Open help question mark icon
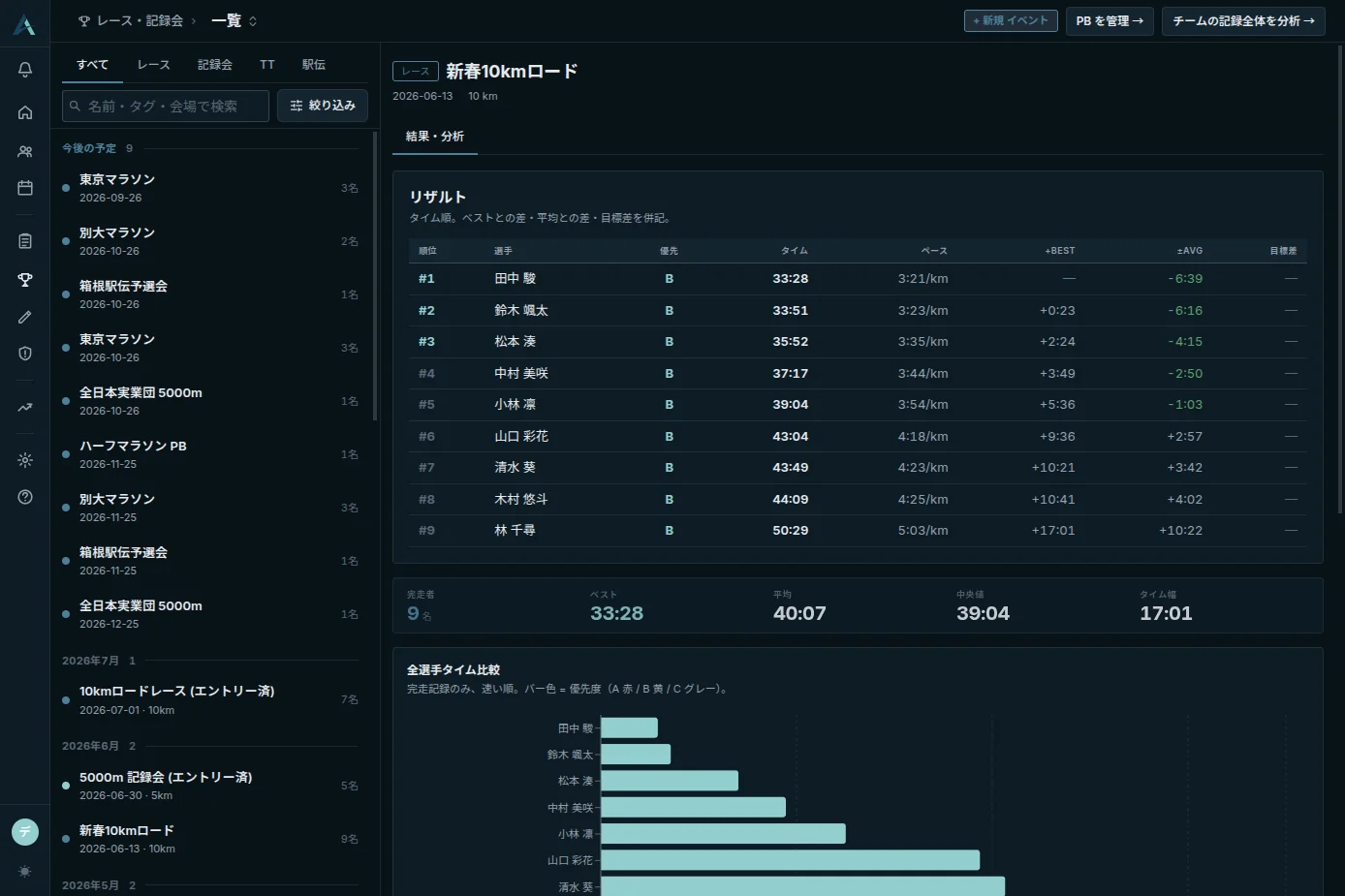This screenshot has width=1345, height=896. tap(25, 497)
